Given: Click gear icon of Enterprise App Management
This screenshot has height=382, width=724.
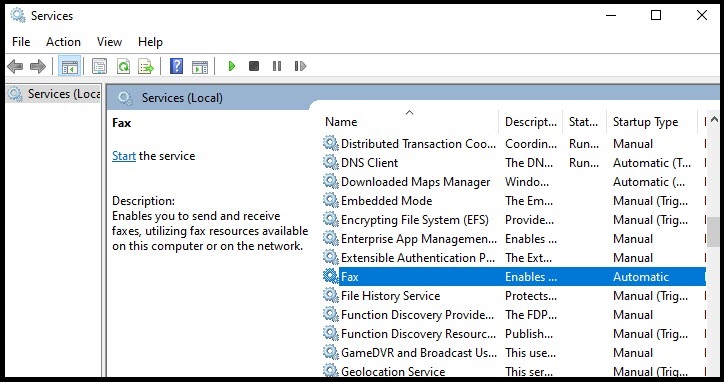Looking at the screenshot, I should click(x=330, y=238).
